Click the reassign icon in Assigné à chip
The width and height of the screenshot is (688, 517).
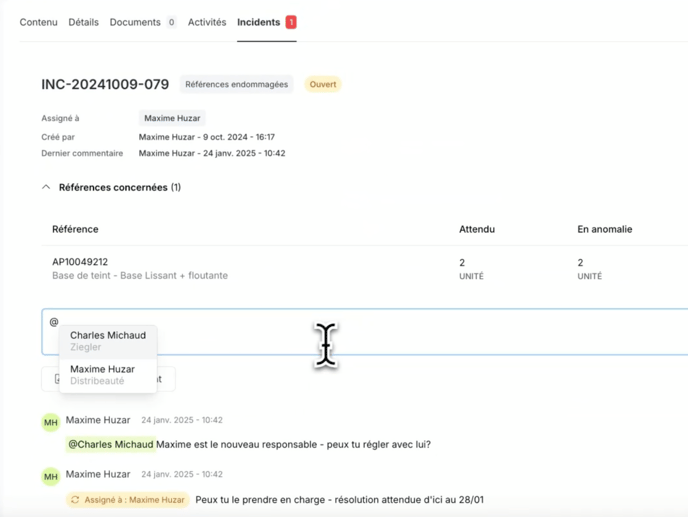75,500
